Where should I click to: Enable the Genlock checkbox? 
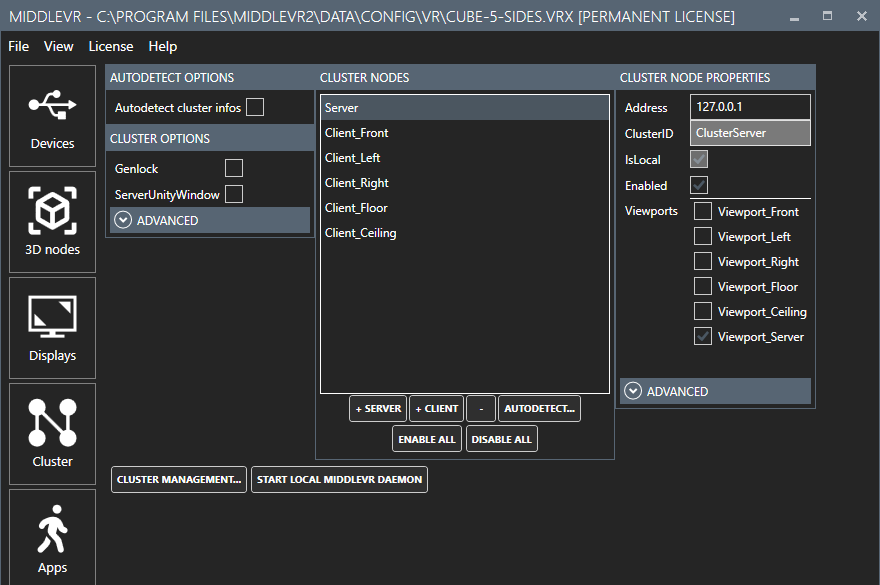(x=233, y=168)
